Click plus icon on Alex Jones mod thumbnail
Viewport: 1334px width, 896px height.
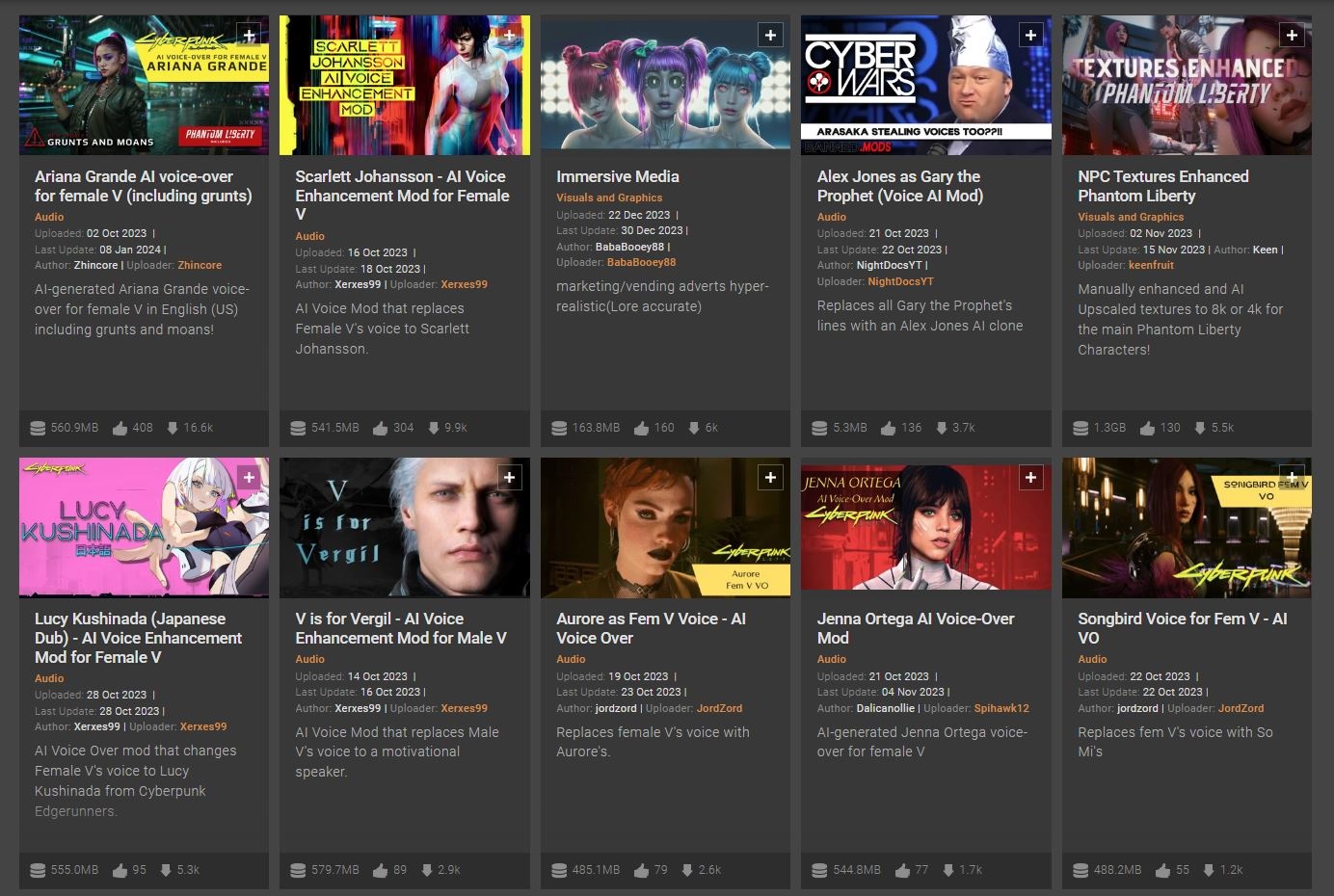1030,36
